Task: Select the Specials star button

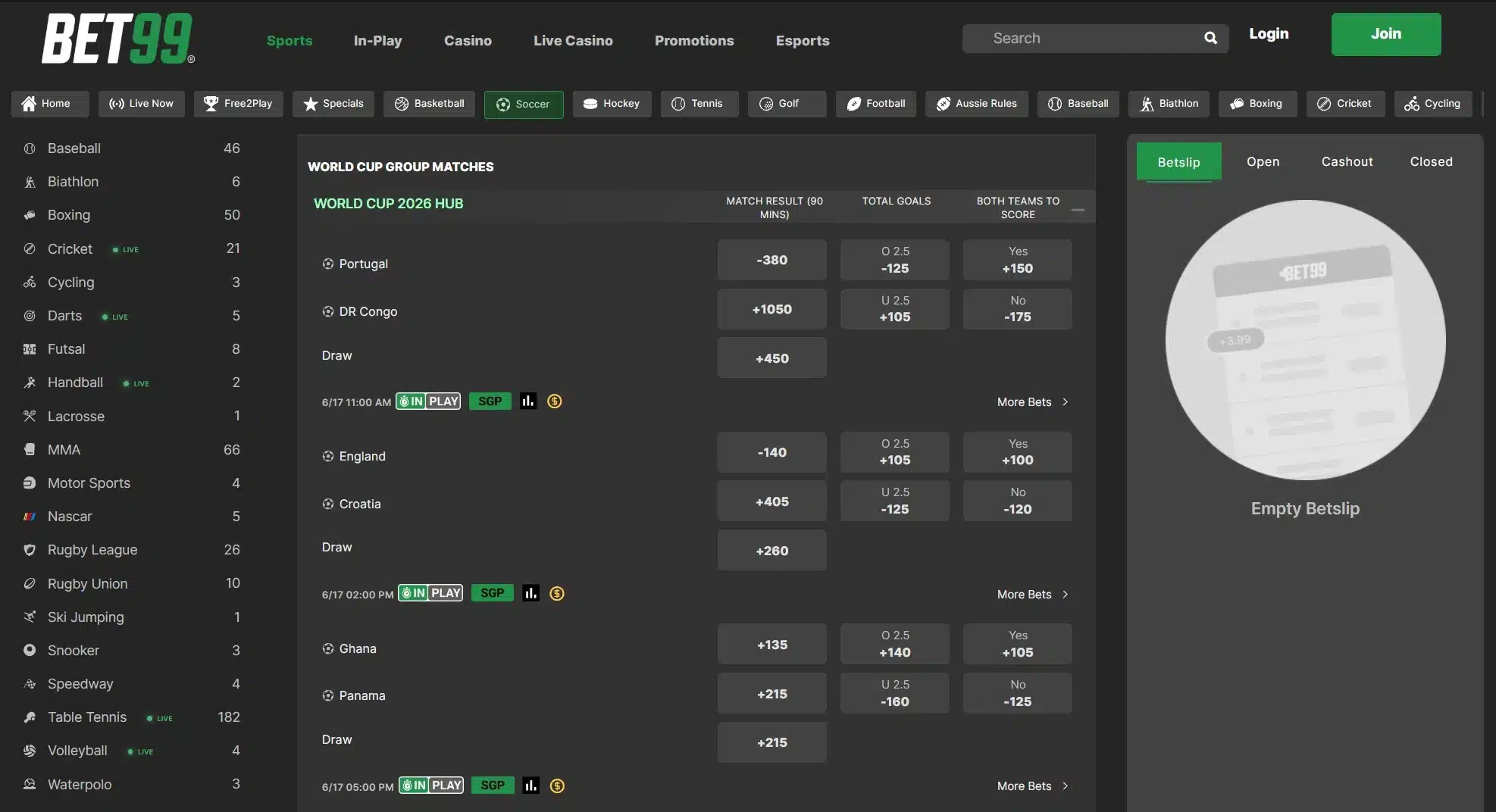Action: [333, 104]
